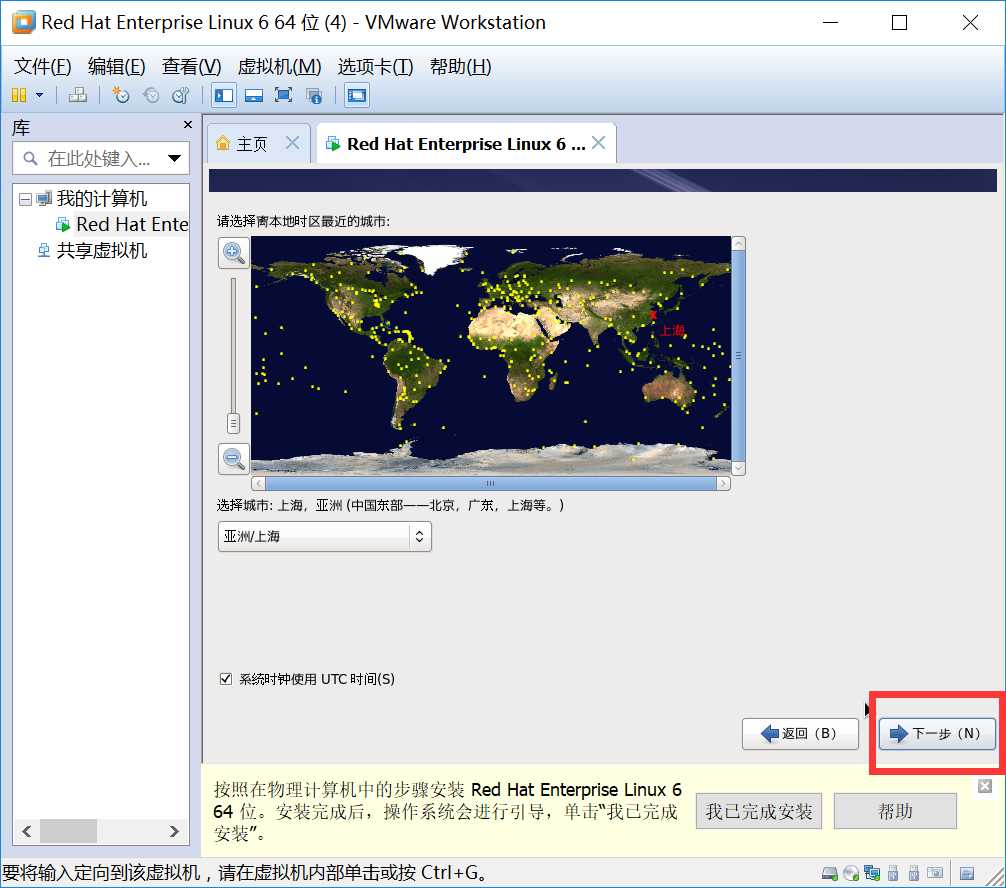Open the 文件(F) menu
The width and height of the screenshot is (1006, 888).
pyautogui.click(x=42, y=66)
